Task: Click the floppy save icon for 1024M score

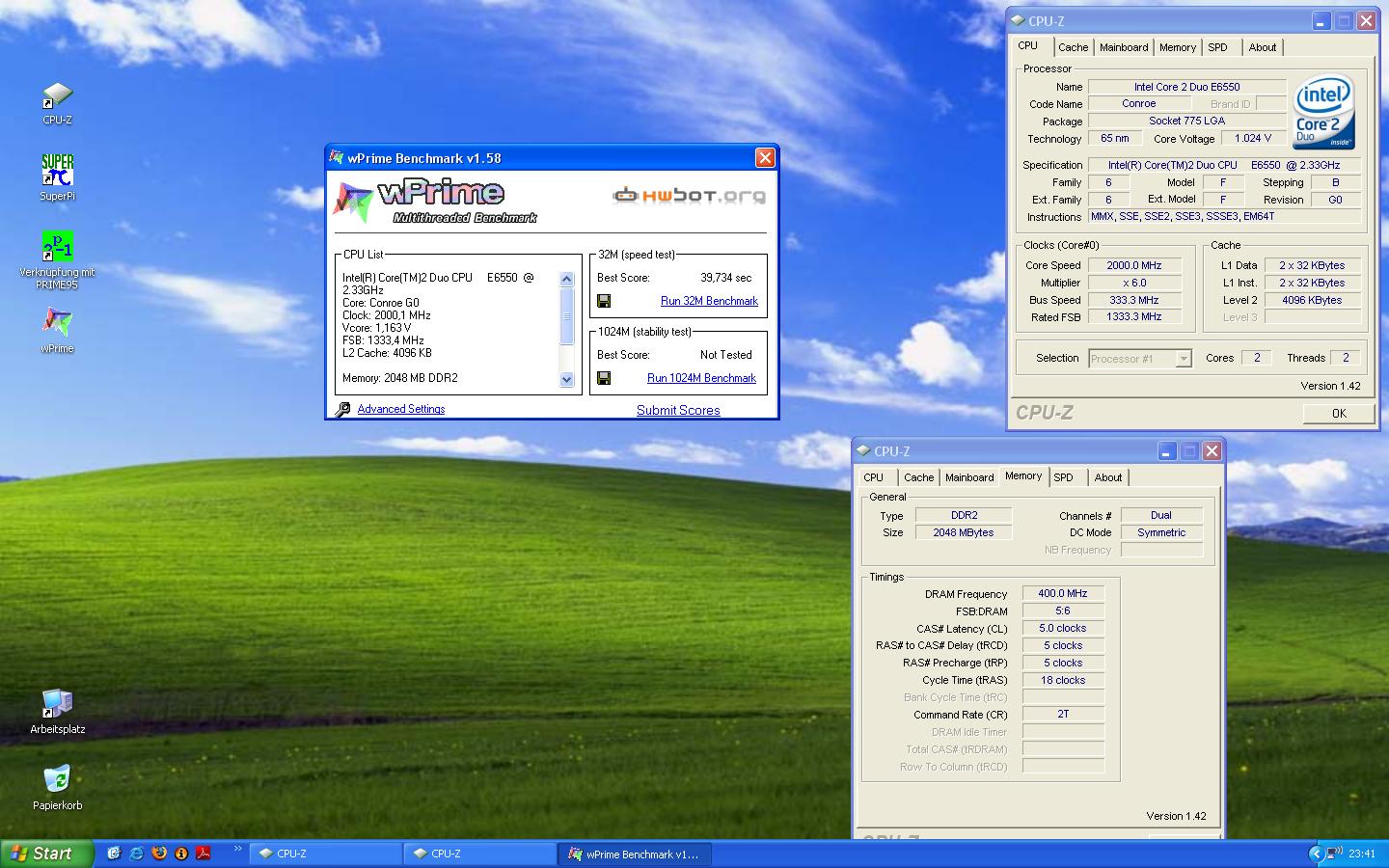Action: (x=604, y=378)
